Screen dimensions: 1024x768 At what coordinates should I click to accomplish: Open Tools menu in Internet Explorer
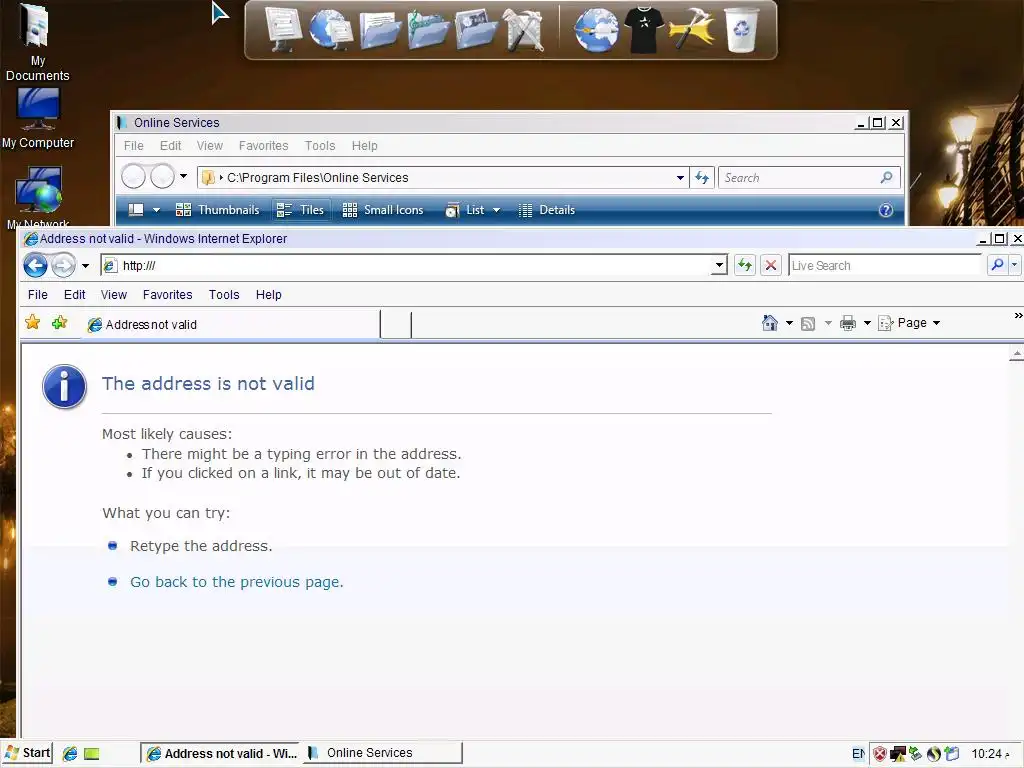[x=224, y=295]
